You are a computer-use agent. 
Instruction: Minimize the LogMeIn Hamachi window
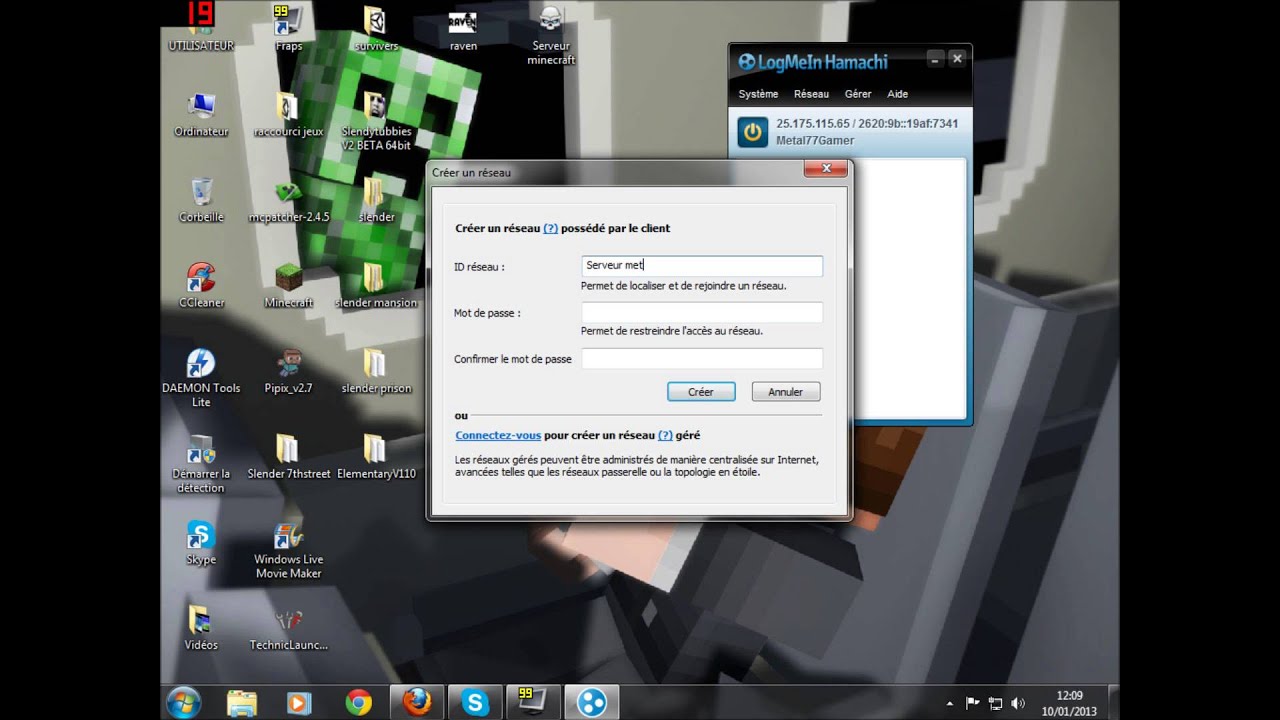934,59
